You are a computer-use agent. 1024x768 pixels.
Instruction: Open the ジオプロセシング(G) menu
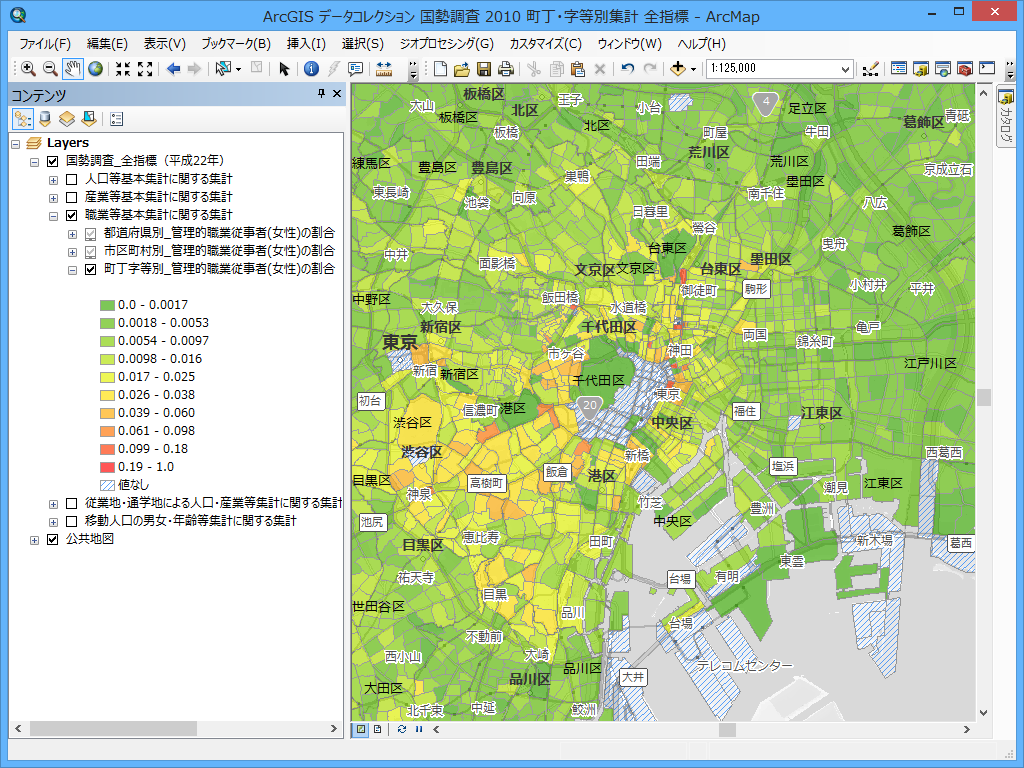tap(446, 44)
